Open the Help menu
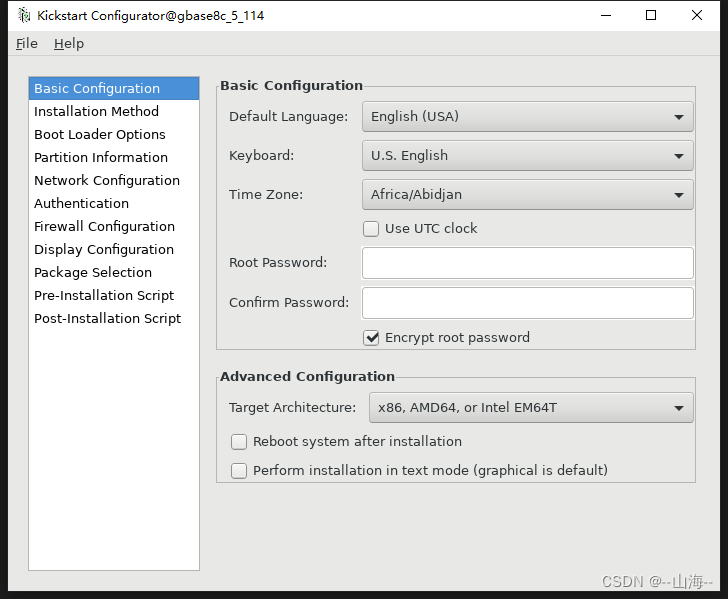The height and width of the screenshot is (599, 728). point(69,44)
